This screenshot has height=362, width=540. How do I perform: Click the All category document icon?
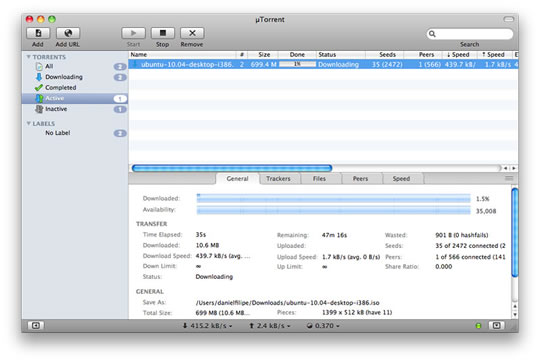39,66
